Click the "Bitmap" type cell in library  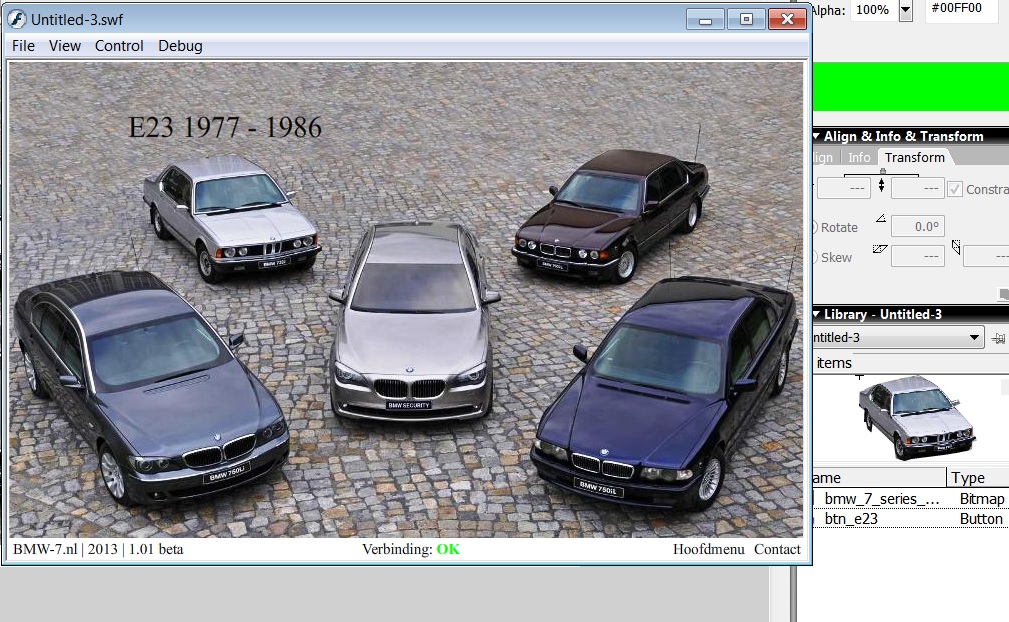point(981,499)
